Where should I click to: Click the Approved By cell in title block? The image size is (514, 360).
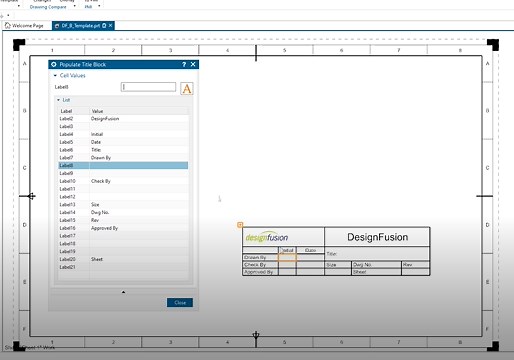tap(260, 272)
